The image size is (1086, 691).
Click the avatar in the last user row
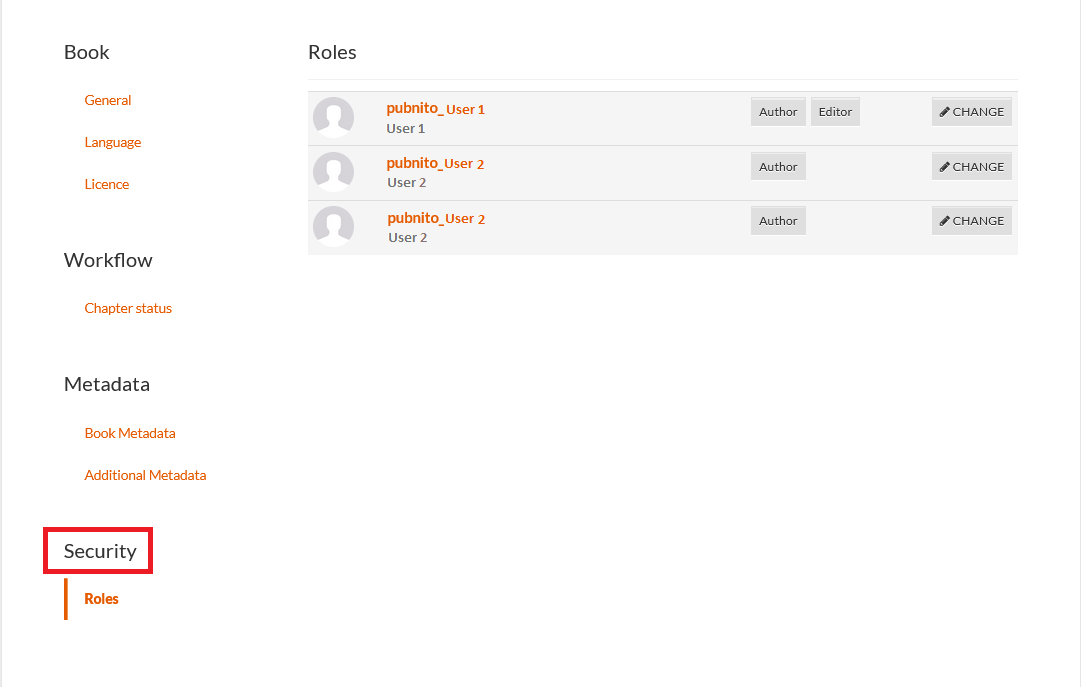[x=333, y=226]
